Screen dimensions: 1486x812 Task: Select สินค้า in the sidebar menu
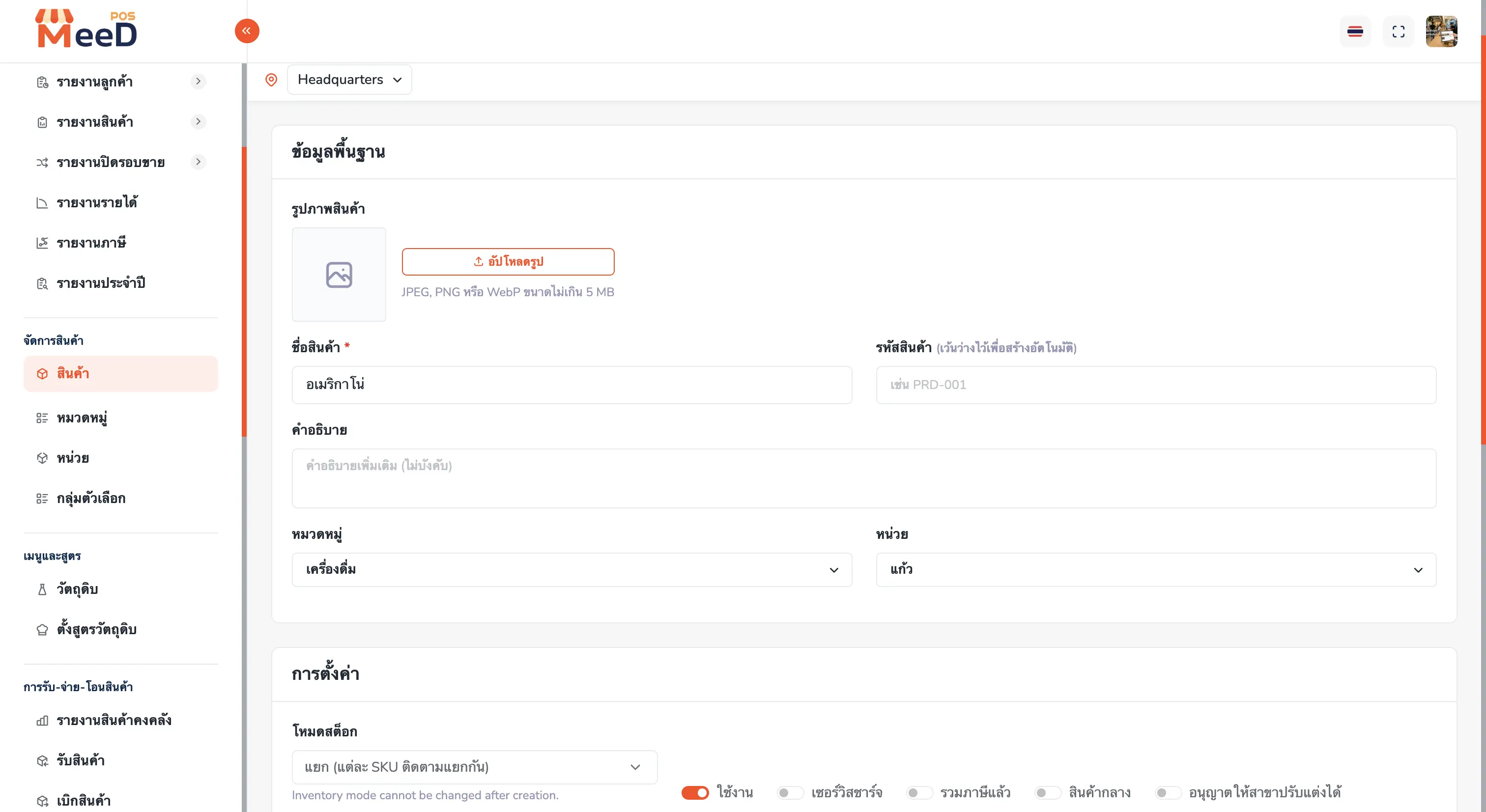(x=121, y=374)
